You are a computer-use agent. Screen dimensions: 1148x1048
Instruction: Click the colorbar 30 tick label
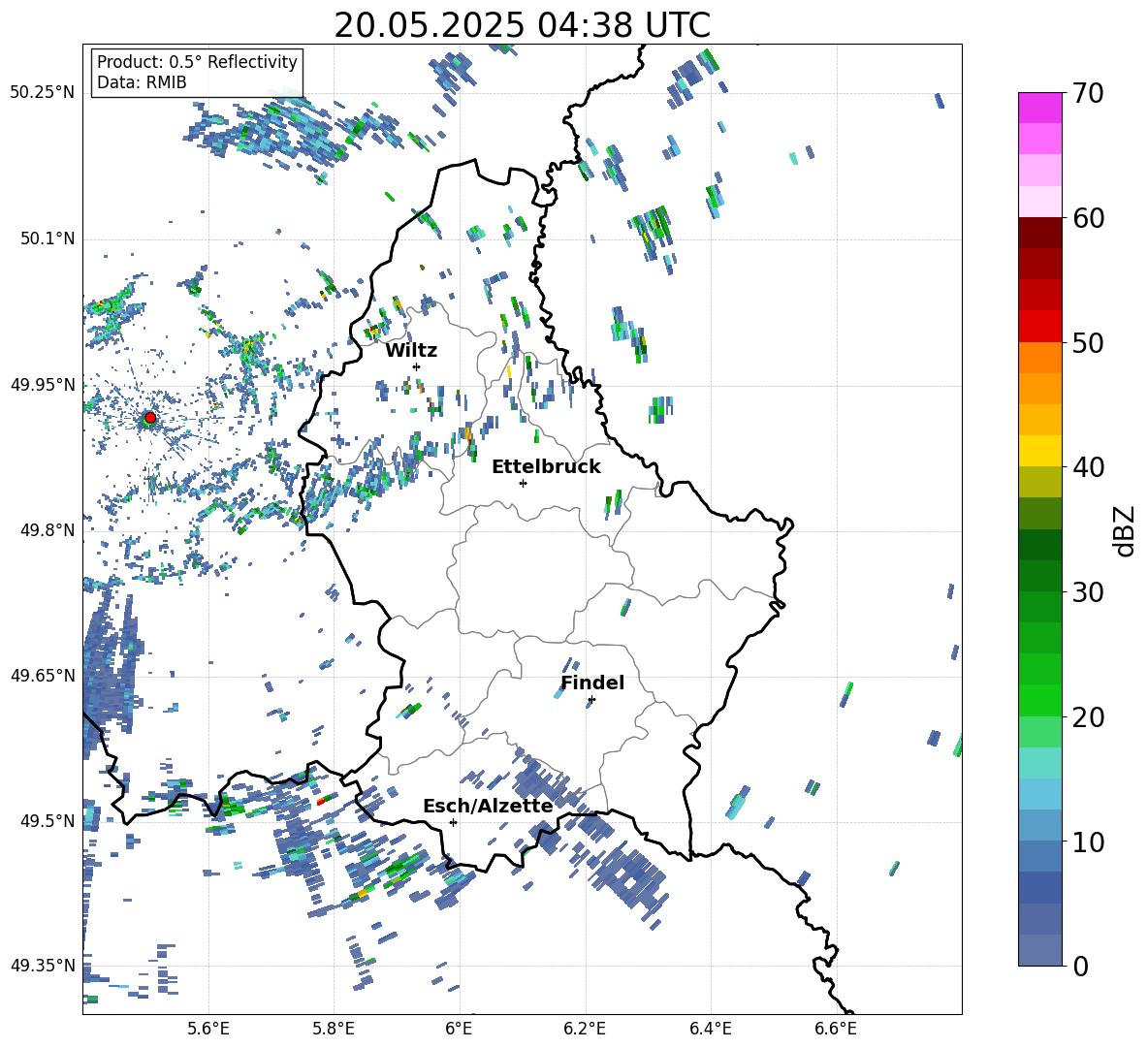coord(1088,592)
